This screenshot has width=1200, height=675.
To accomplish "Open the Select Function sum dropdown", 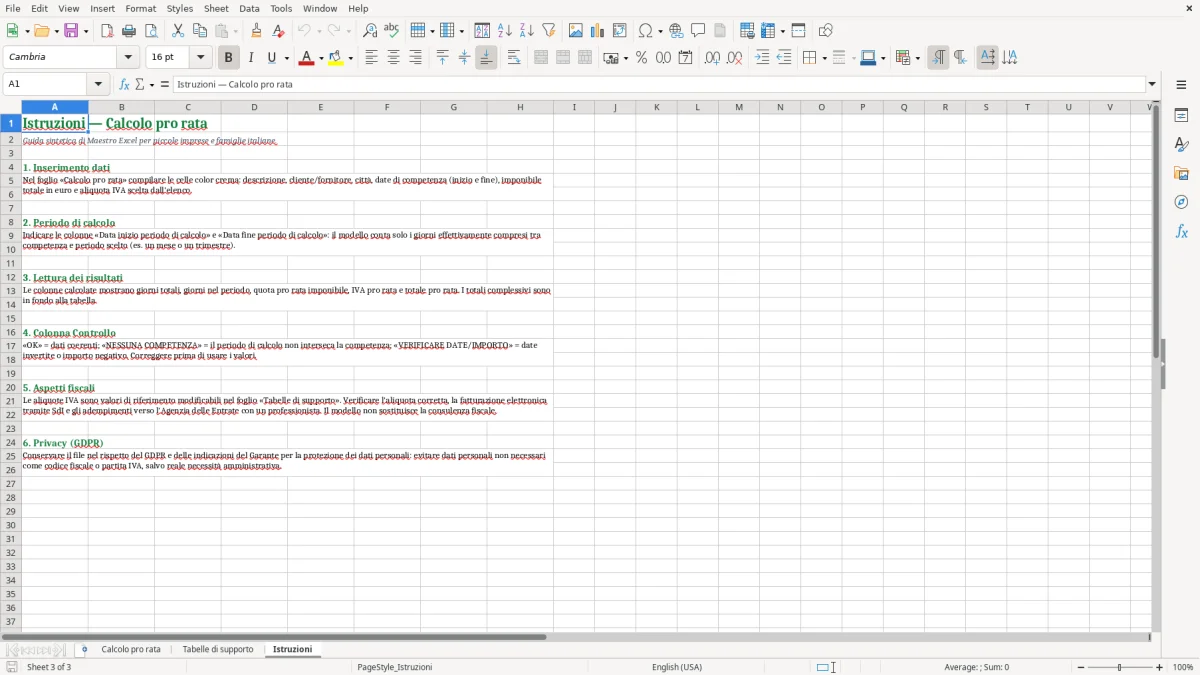I will click(151, 85).
